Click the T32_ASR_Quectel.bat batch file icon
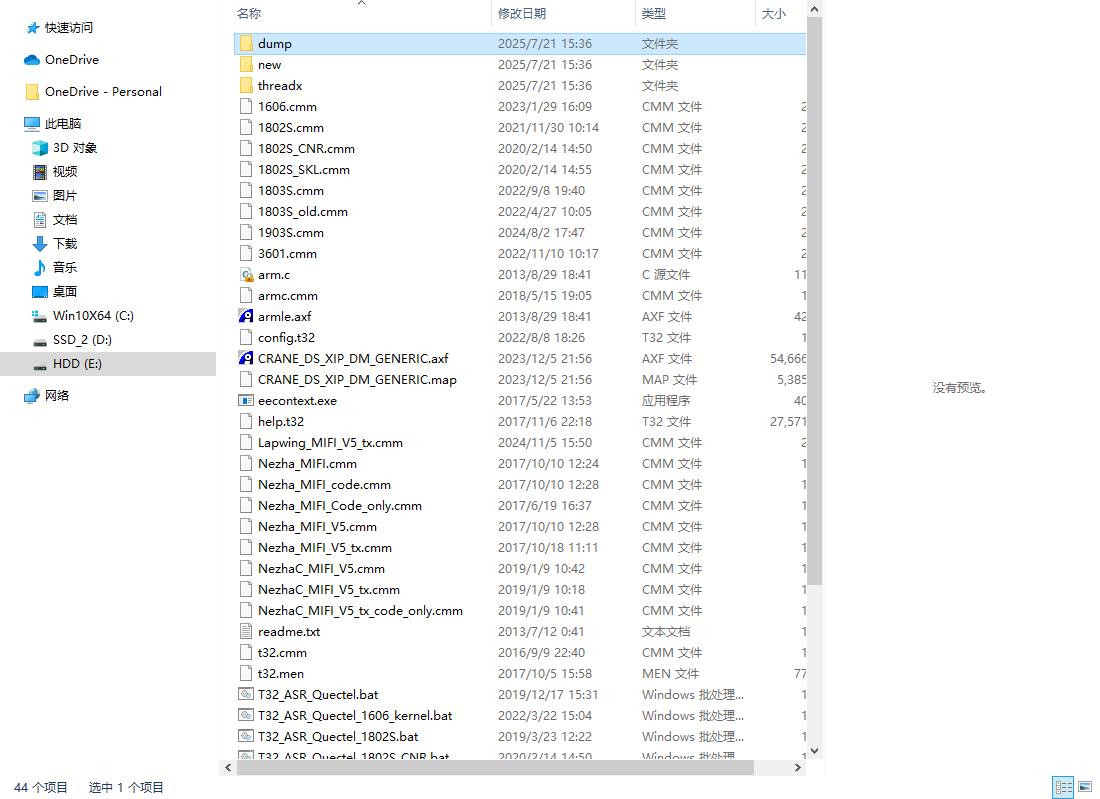The width and height of the screenshot is (1100, 799). pyautogui.click(x=247, y=694)
